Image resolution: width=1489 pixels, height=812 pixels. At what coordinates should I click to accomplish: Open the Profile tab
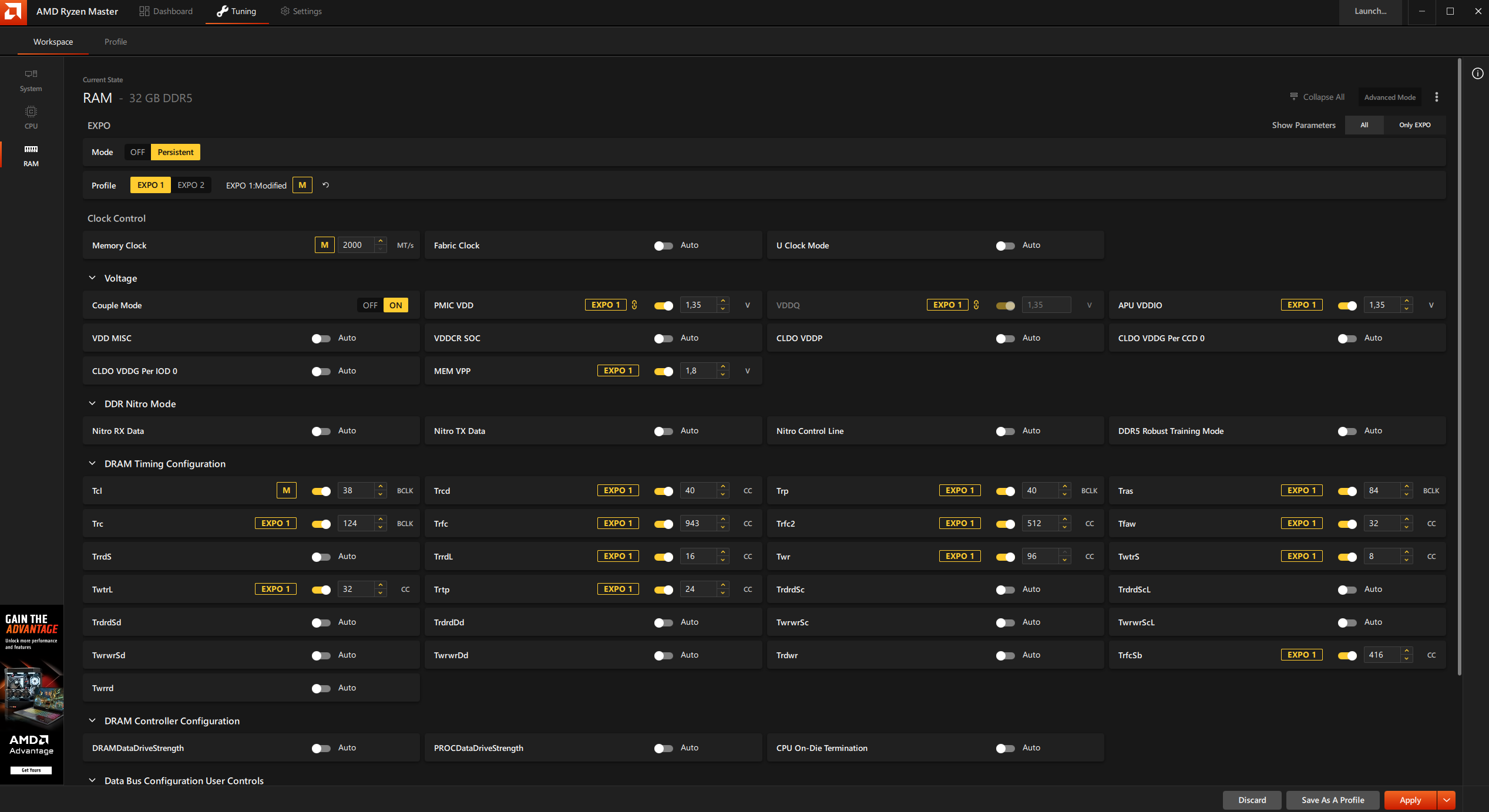point(116,42)
